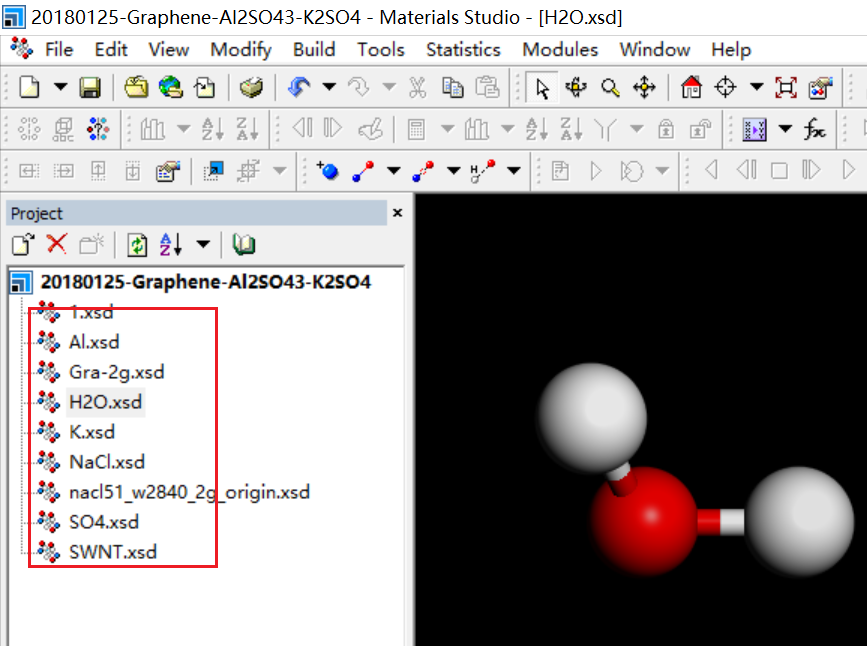Refresh the Project explorer
The width and height of the screenshot is (867, 646).
pyautogui.click(x=137, y=244)
